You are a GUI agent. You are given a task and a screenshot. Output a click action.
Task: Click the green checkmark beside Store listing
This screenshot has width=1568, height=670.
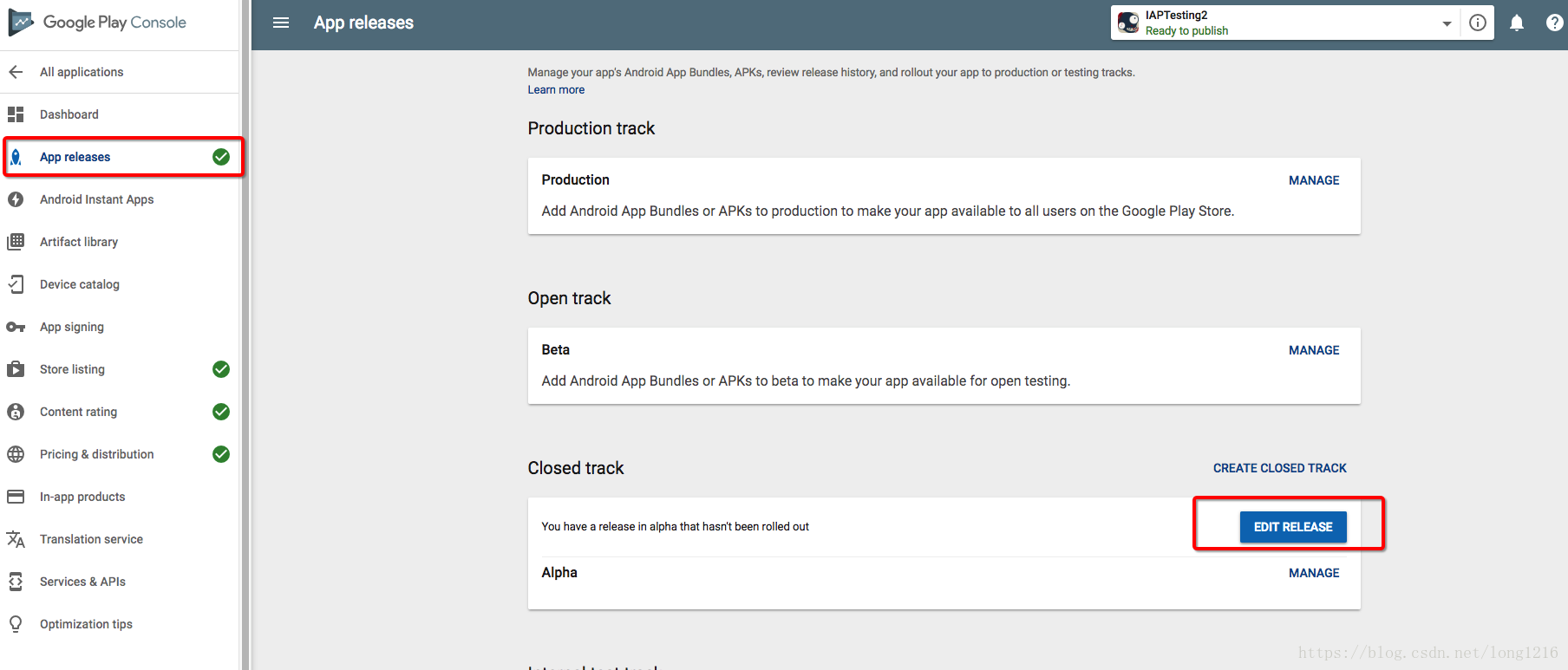[x=221, y=369]
